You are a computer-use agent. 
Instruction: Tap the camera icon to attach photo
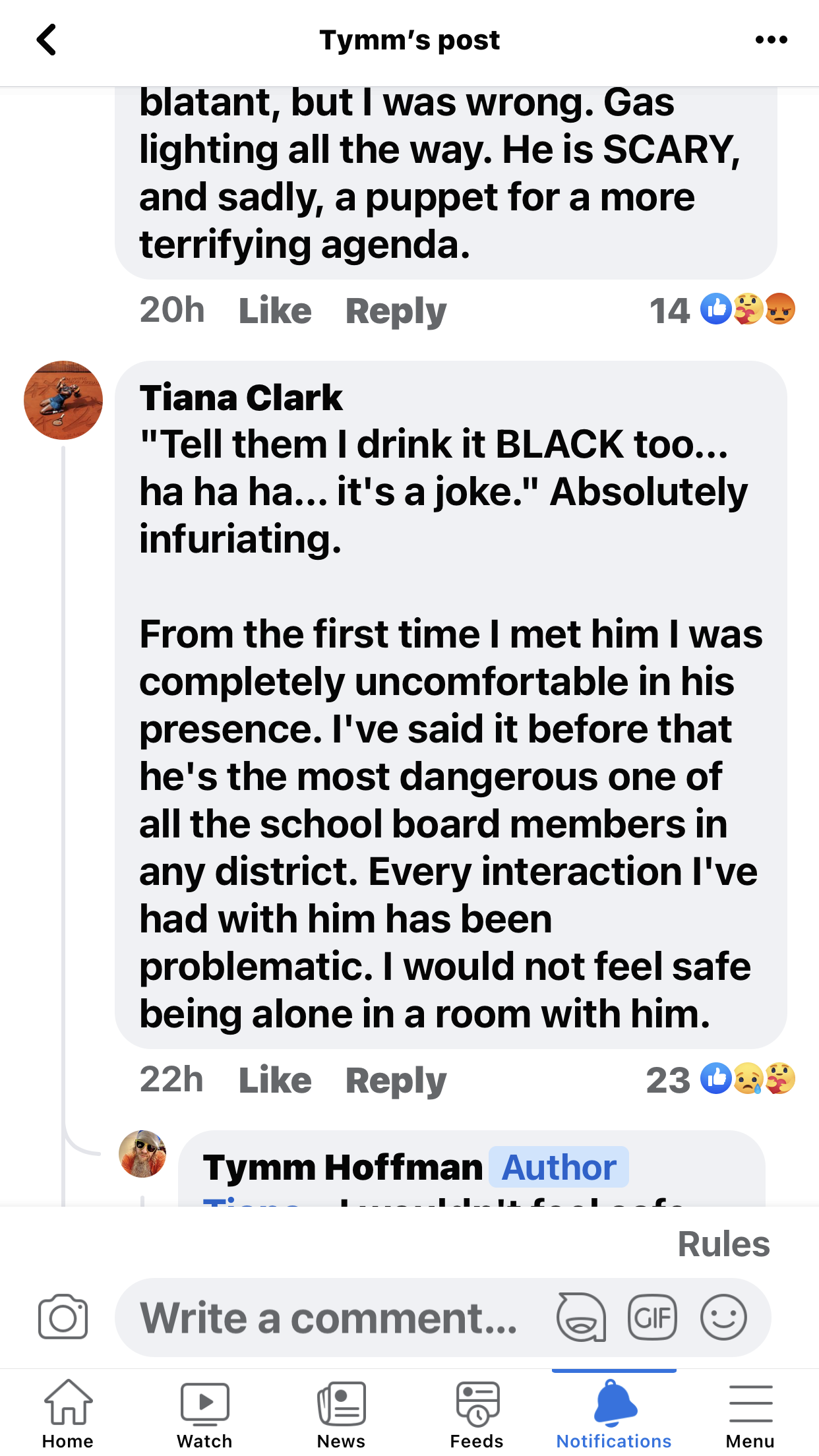63,1318
